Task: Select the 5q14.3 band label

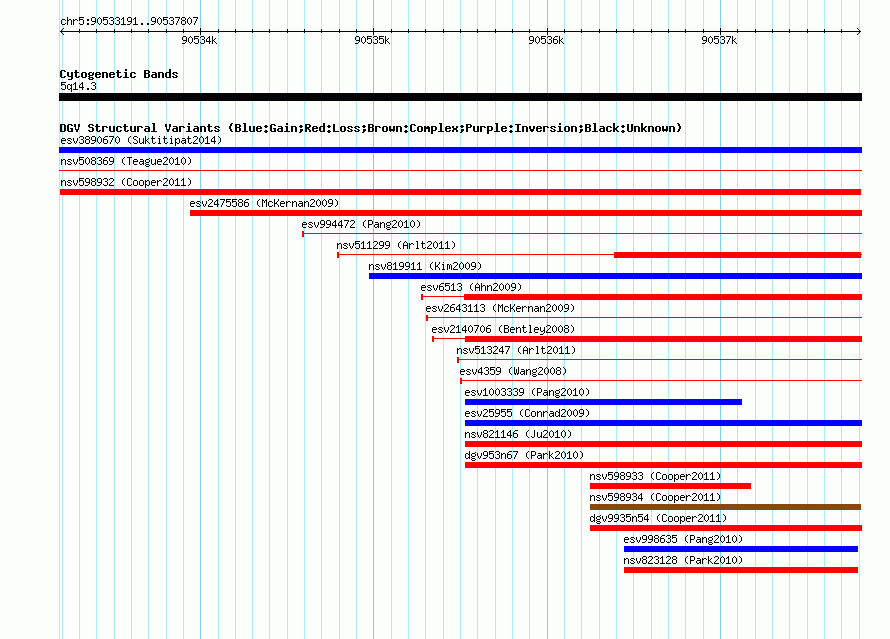Action: pos(78,86)
